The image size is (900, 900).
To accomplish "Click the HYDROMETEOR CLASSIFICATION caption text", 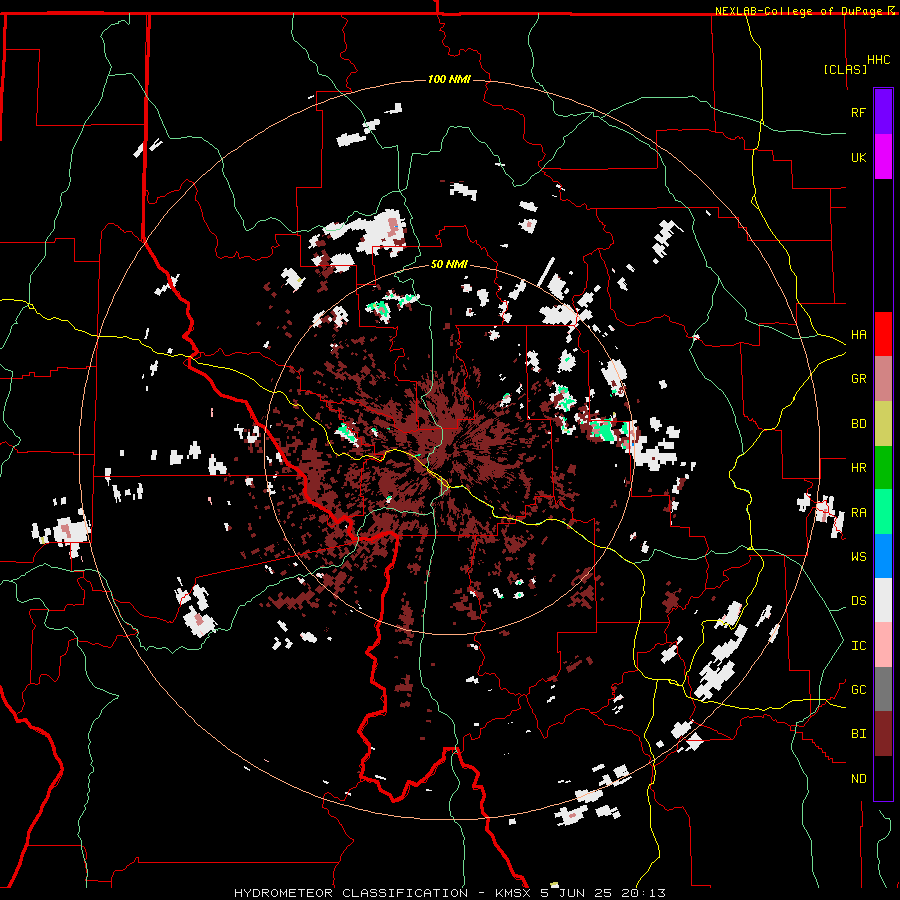I will [x=351, y=893].
